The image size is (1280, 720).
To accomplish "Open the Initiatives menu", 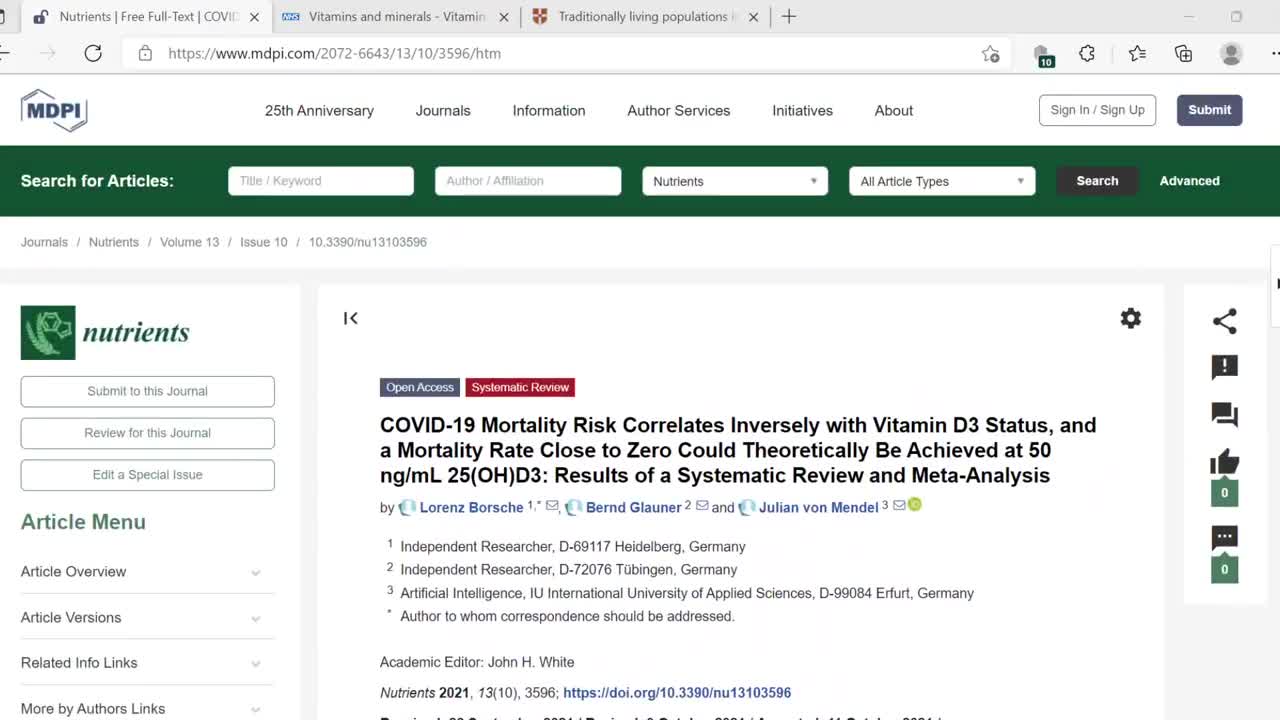I will 802,111.
